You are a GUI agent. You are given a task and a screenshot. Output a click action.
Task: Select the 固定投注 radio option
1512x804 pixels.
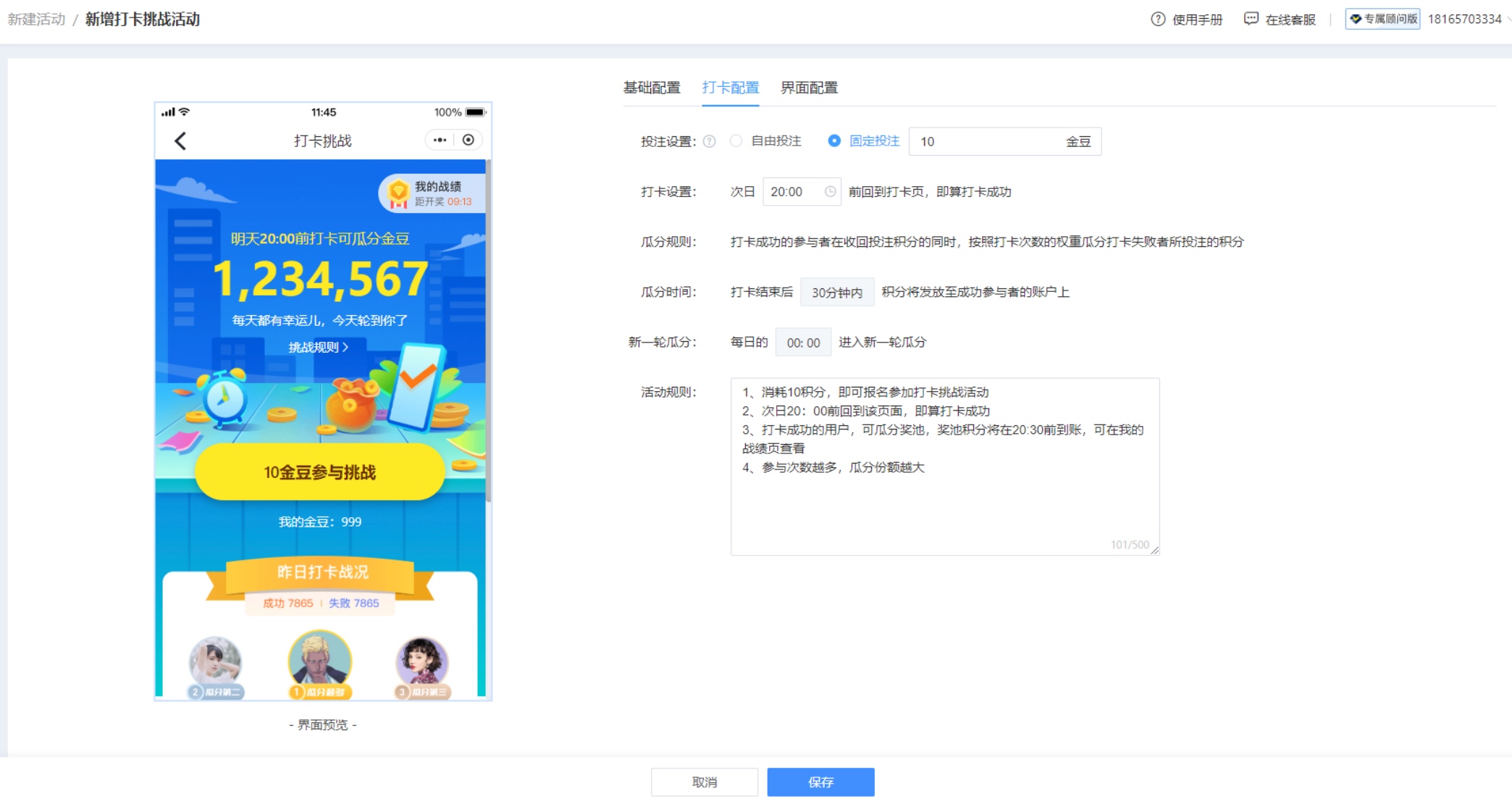pyautogui.click(x=834, y=141)
